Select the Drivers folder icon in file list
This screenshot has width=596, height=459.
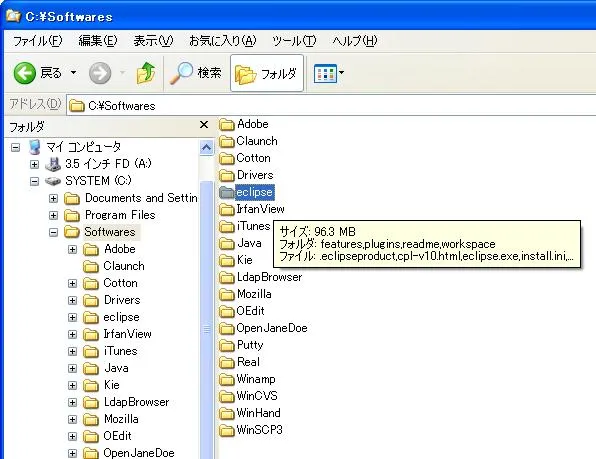[x=227, y=175]
